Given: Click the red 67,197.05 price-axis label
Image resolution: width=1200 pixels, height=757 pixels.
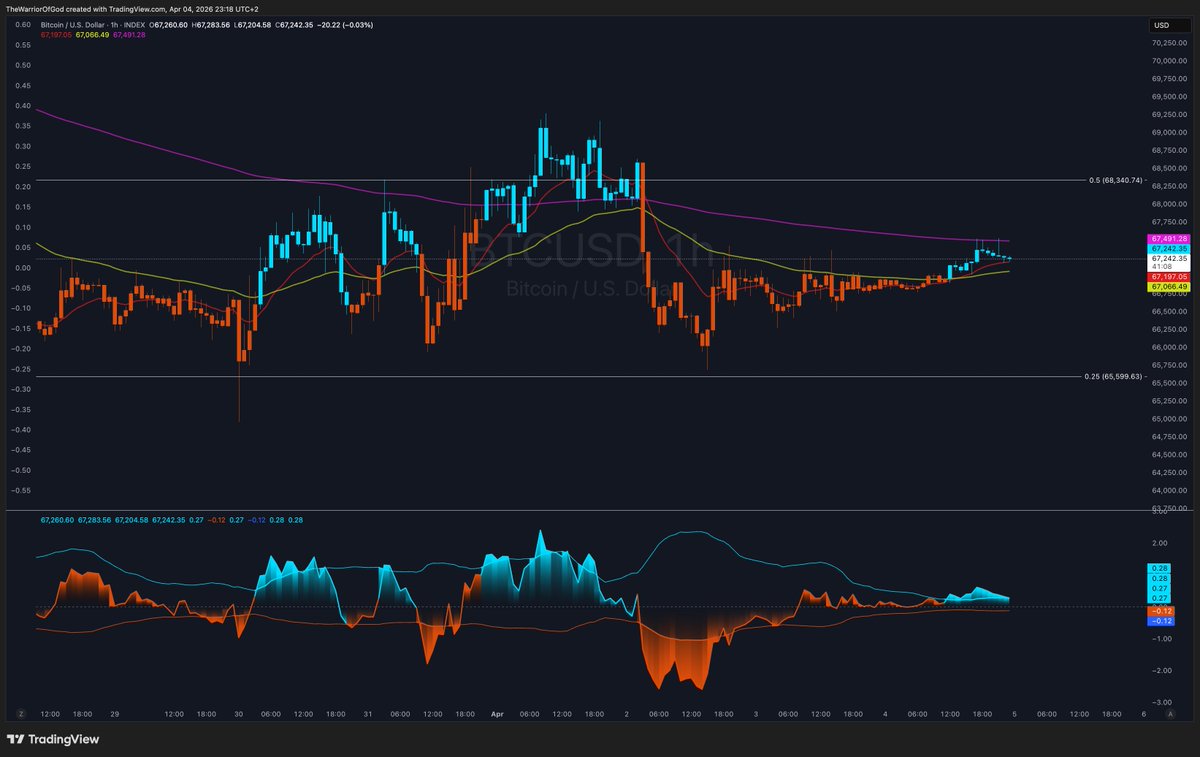Looking at the screenshot, I should (1167, 276).
